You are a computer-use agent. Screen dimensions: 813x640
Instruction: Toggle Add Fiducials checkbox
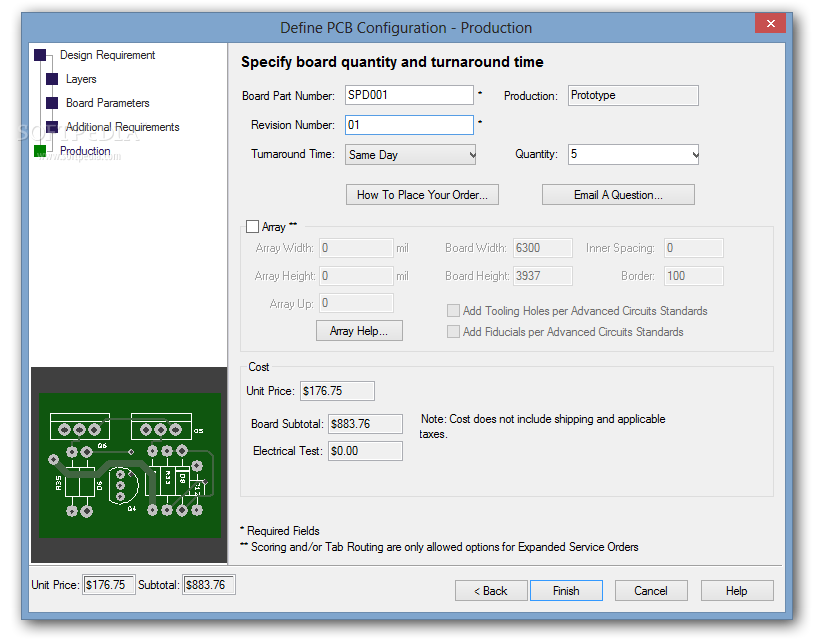tap(453, 331)
